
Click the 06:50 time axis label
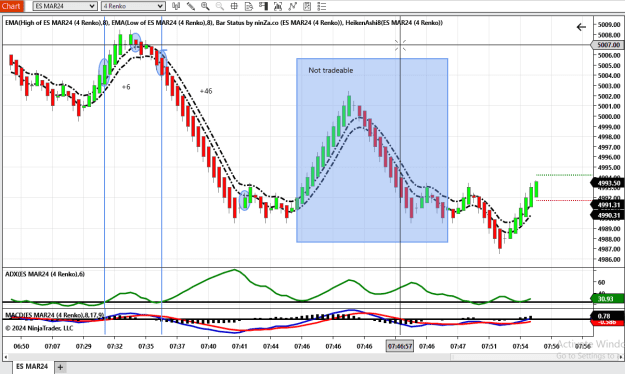click(x=21, y=346)
